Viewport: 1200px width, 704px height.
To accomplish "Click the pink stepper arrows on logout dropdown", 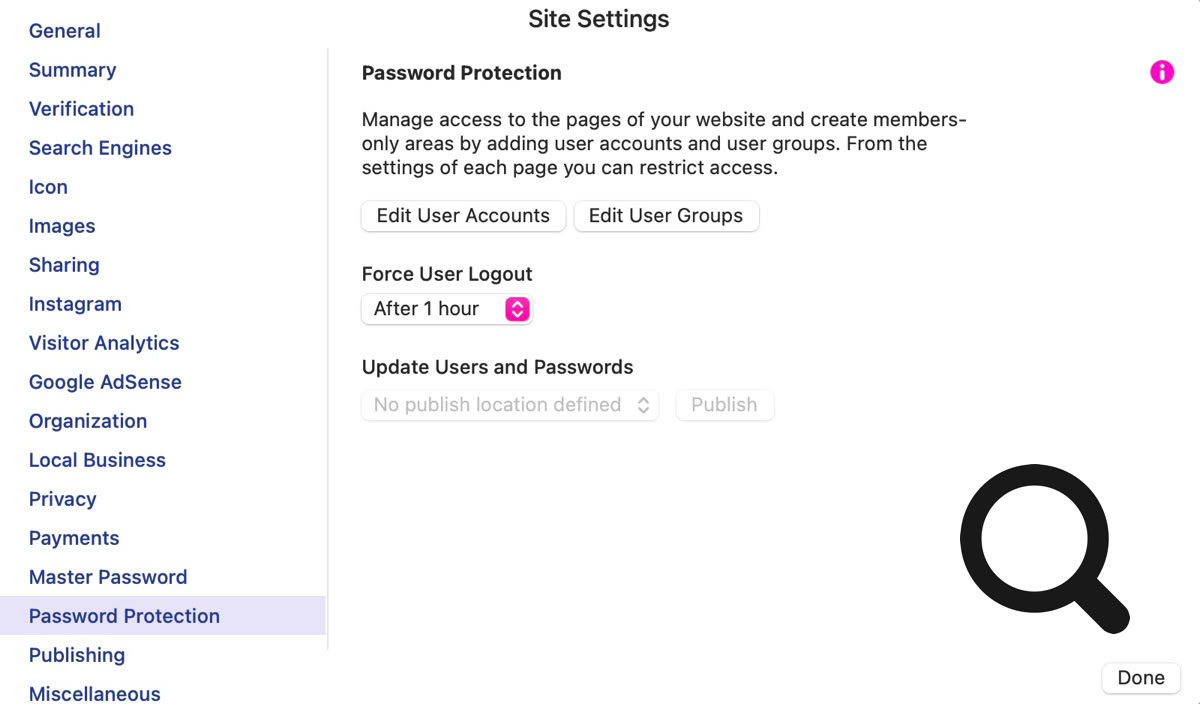I will coord(517,309).
